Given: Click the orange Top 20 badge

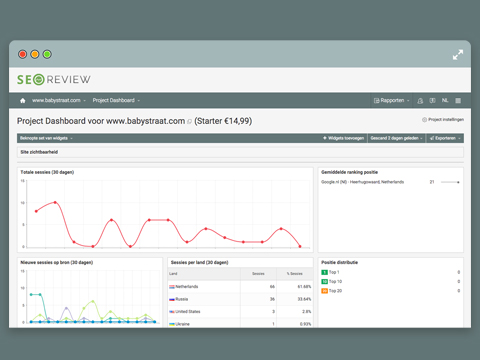Looking at the screenshot, I should coord(324,291).
